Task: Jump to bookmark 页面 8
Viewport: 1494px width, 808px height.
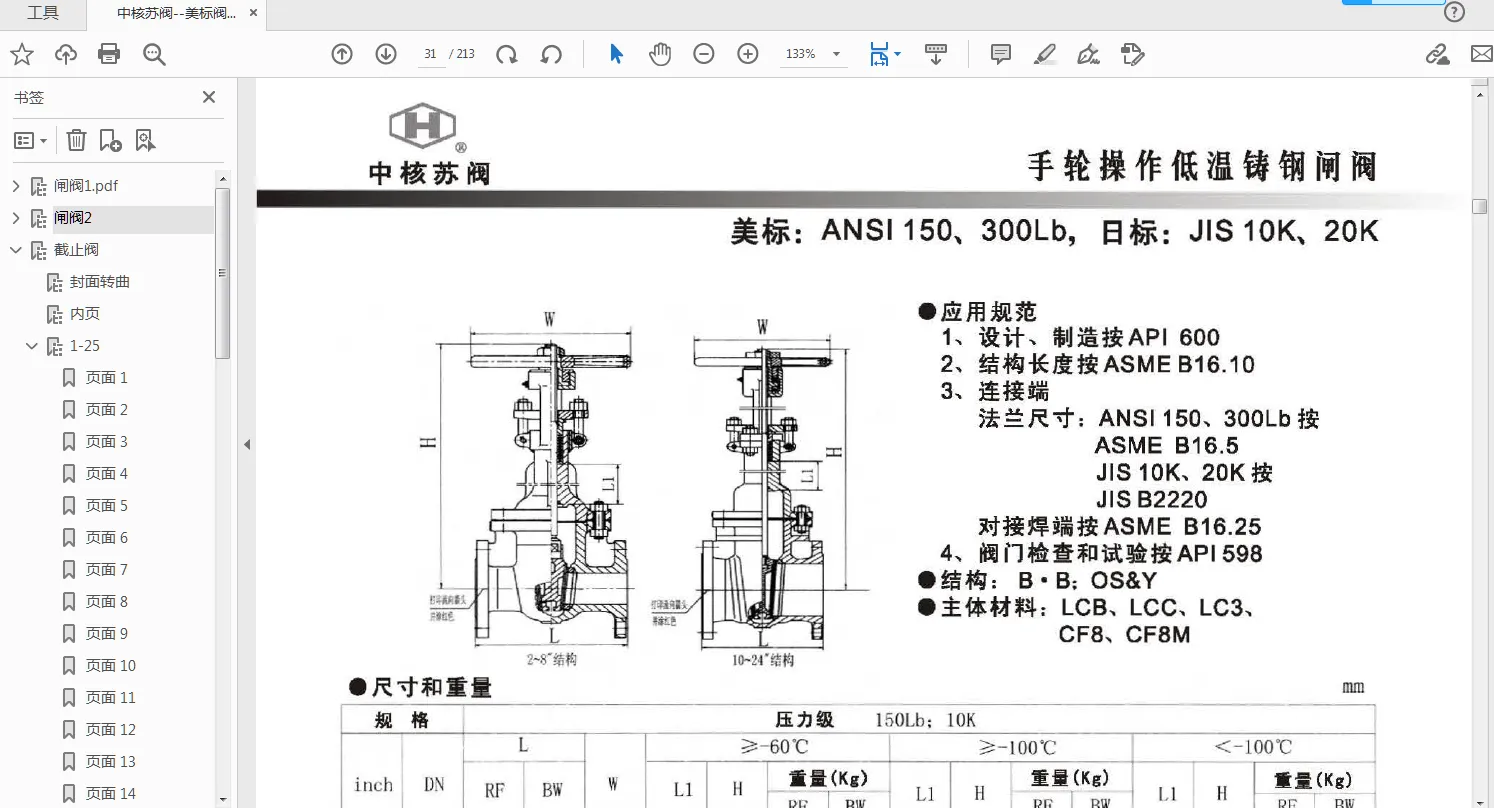Action: pos(107,602)
